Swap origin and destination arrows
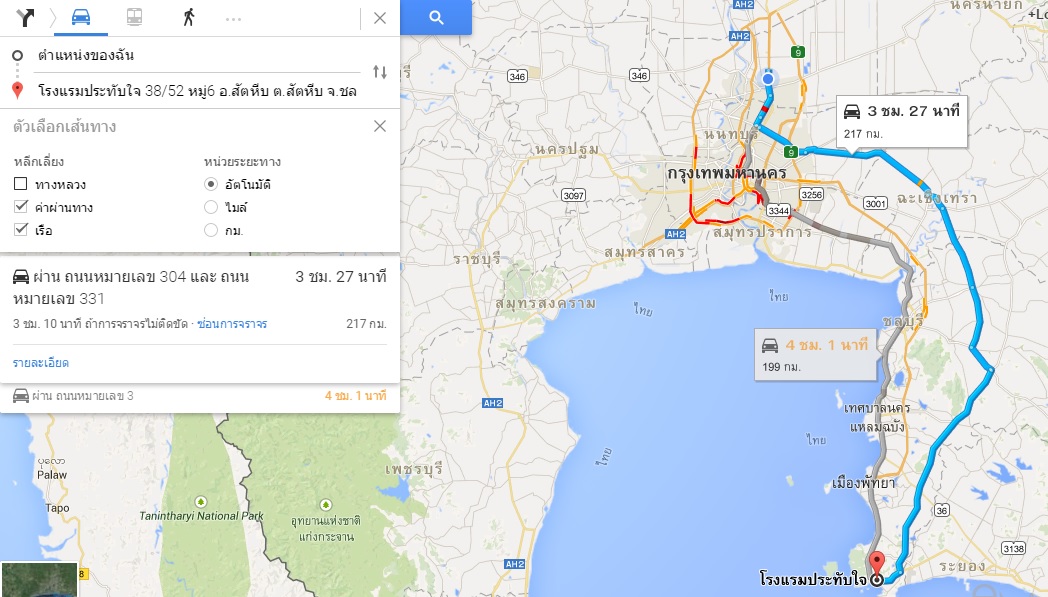The height and width of the screenshot is (597, 1048). tap(380, 72)
